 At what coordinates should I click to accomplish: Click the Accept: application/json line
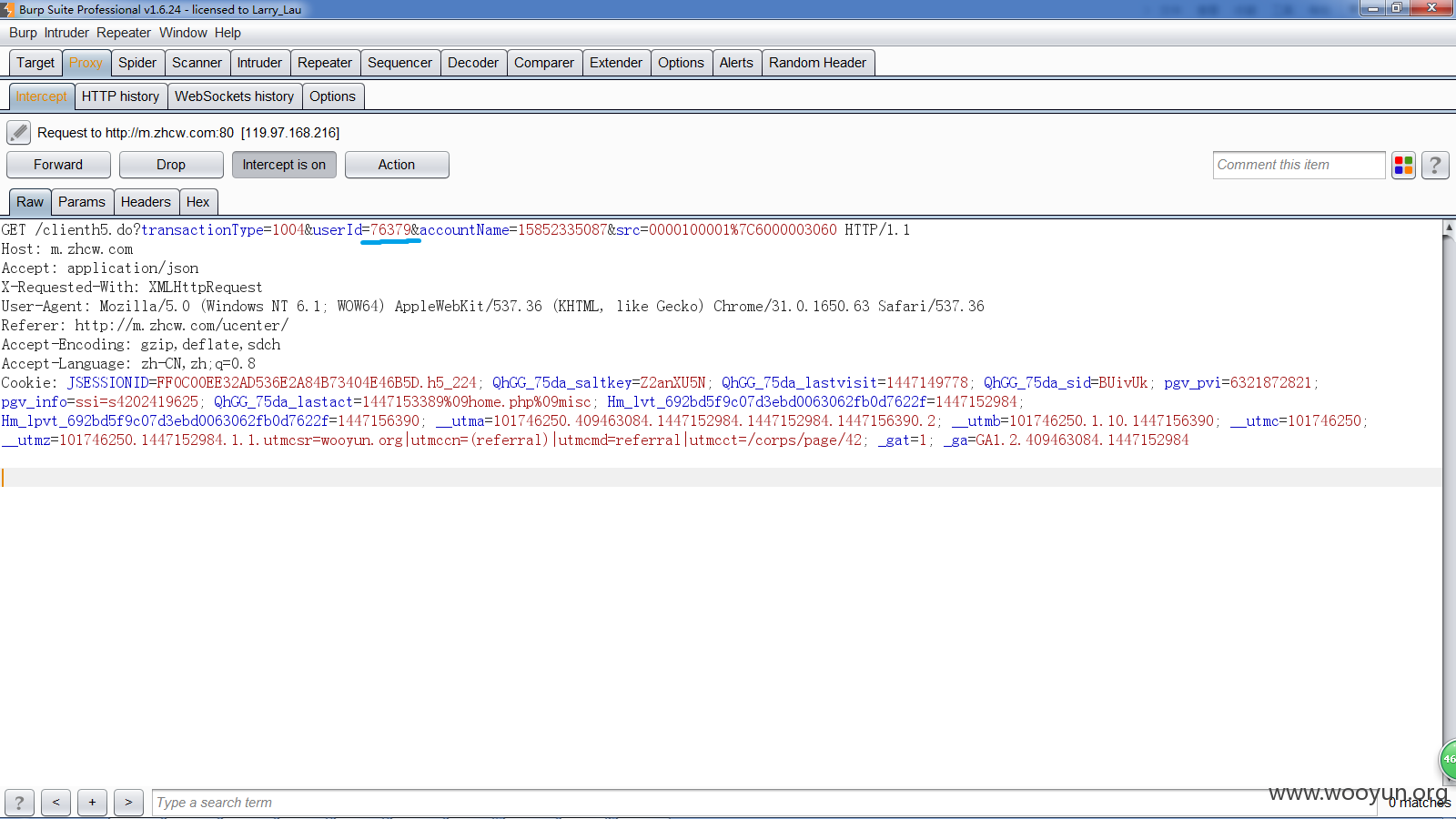click(x=100, y=268)
